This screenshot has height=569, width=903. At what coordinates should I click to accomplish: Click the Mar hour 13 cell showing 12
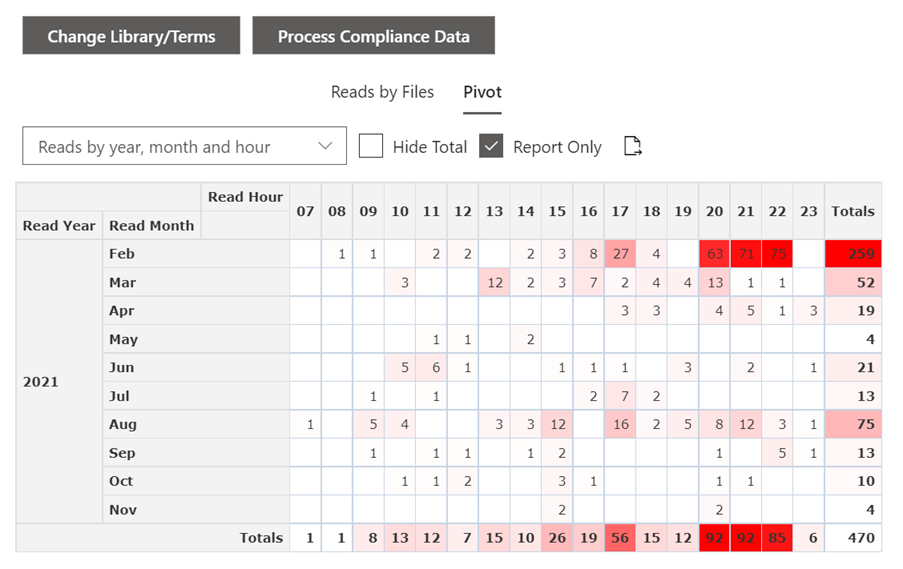(x=494, y=283)
